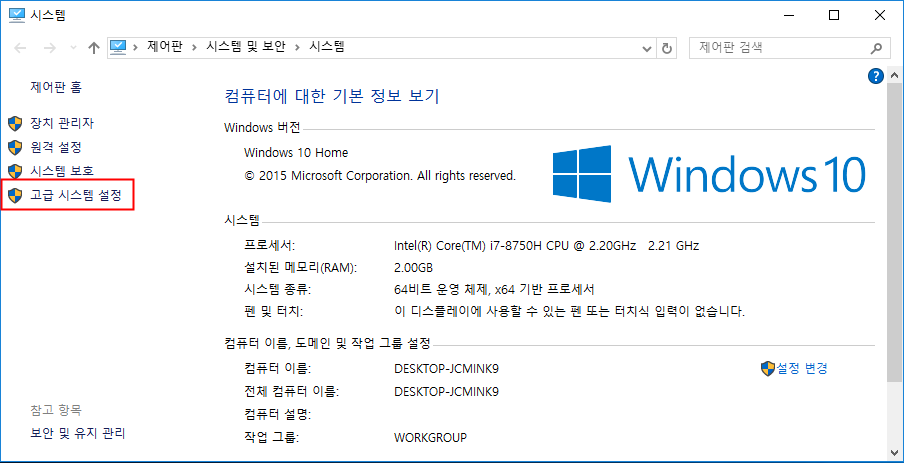Click the forward navigation arrow
Screen dimensions: 904x463
point(50,48)
